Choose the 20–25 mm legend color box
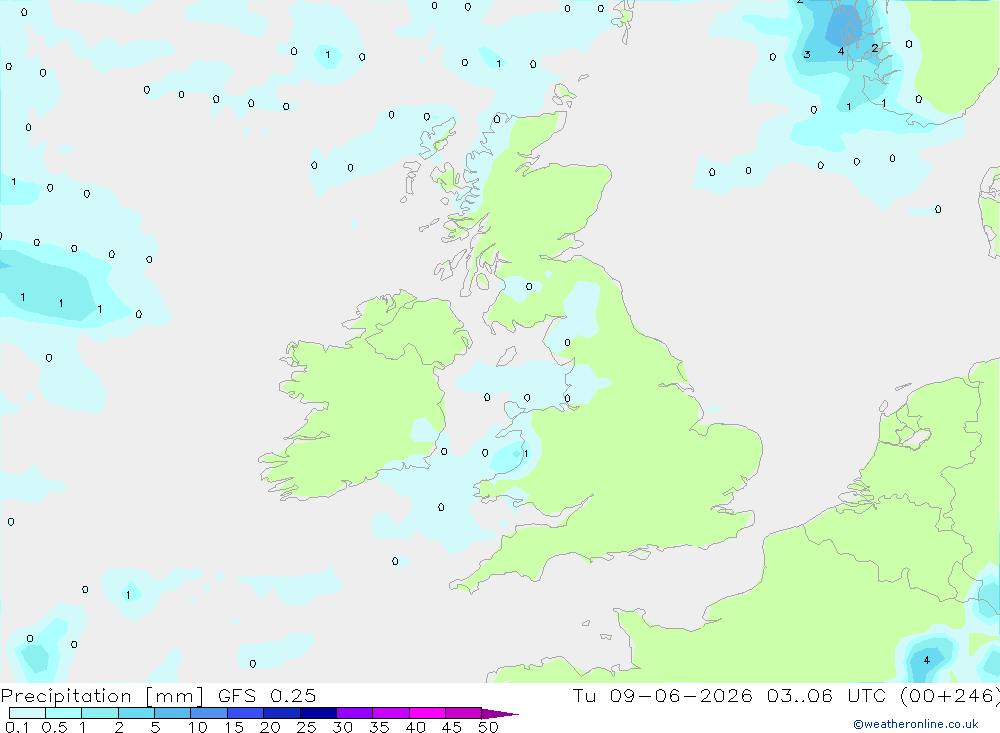The height and width of the screenshot is (733, 1000). point(282,713)
